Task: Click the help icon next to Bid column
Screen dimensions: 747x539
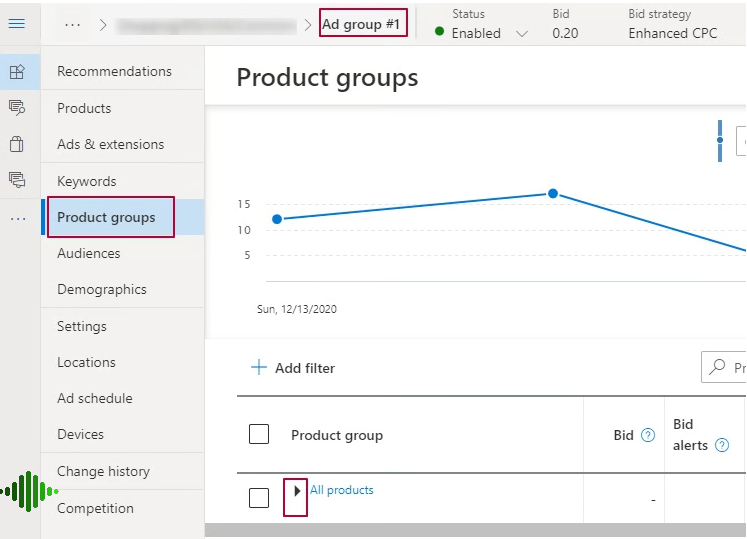Action: coord(647,435)
